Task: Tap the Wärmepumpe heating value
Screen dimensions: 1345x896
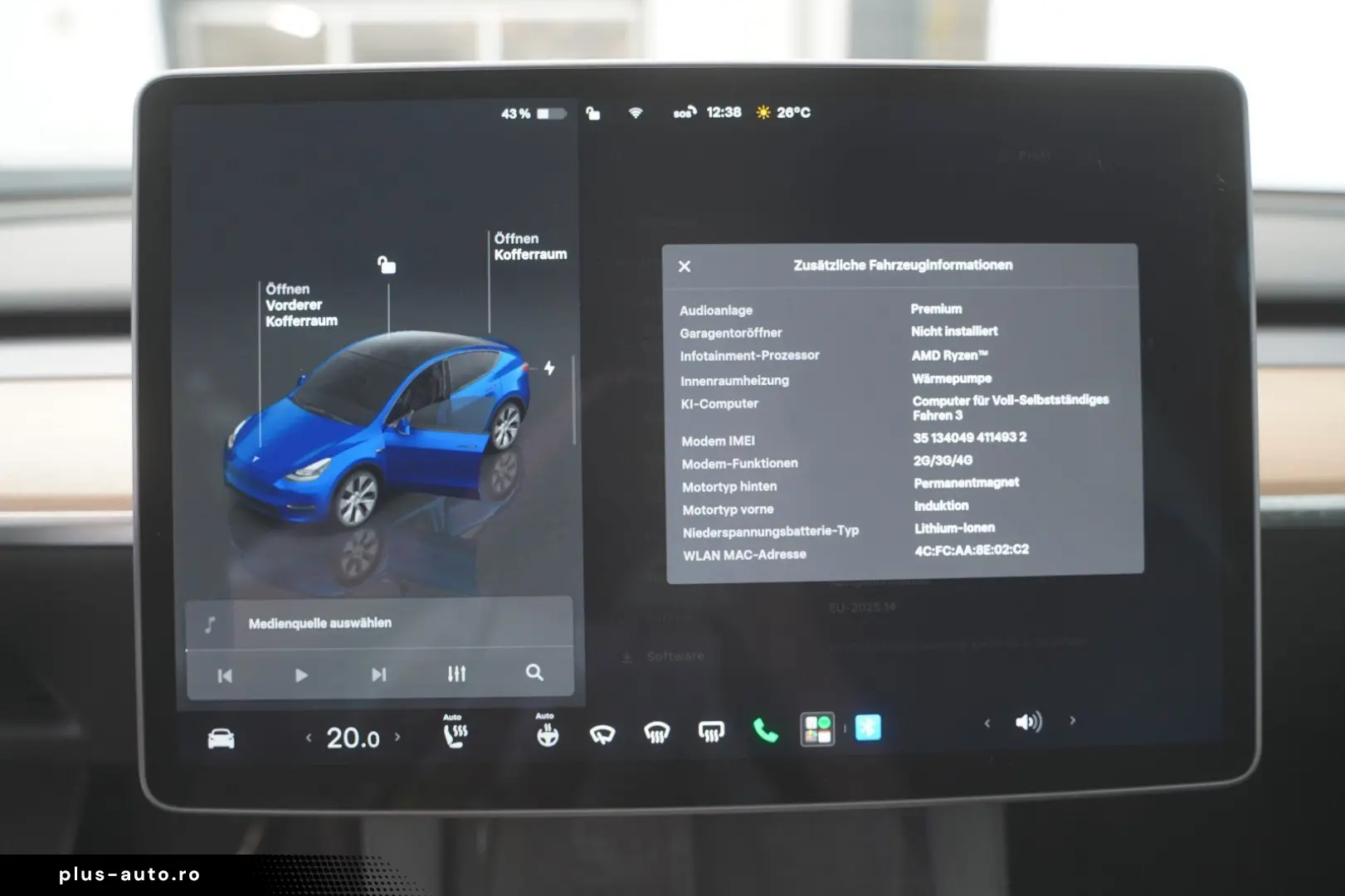Action: [952, 378]
